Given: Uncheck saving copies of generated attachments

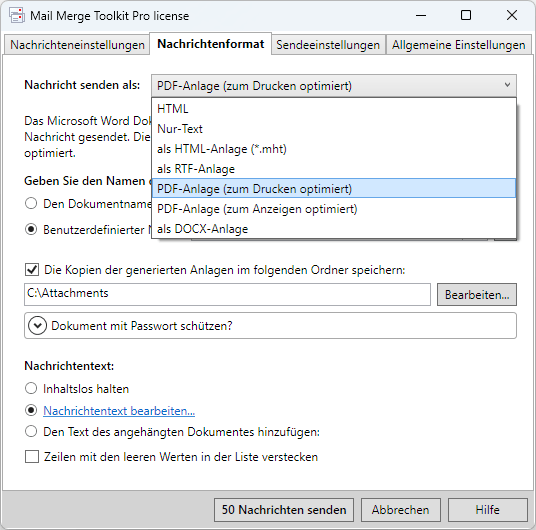Looking at the screenshot, I should 32,270.
